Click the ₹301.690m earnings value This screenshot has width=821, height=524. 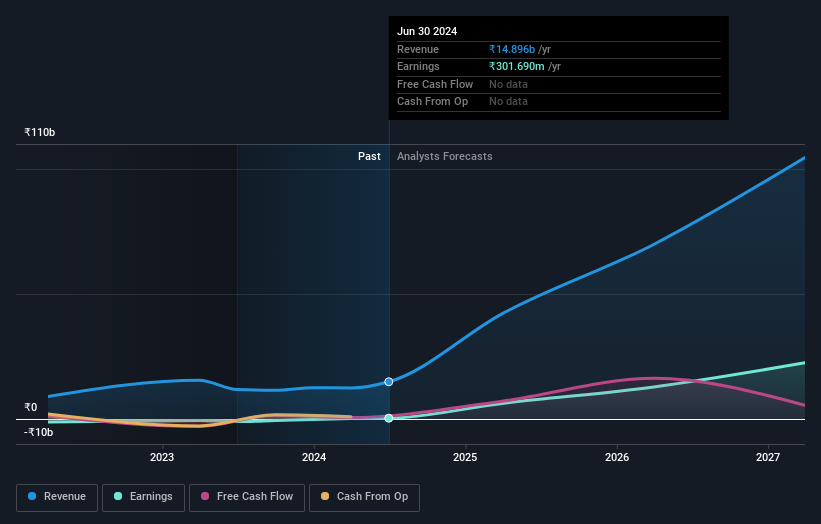pos(516,66)
